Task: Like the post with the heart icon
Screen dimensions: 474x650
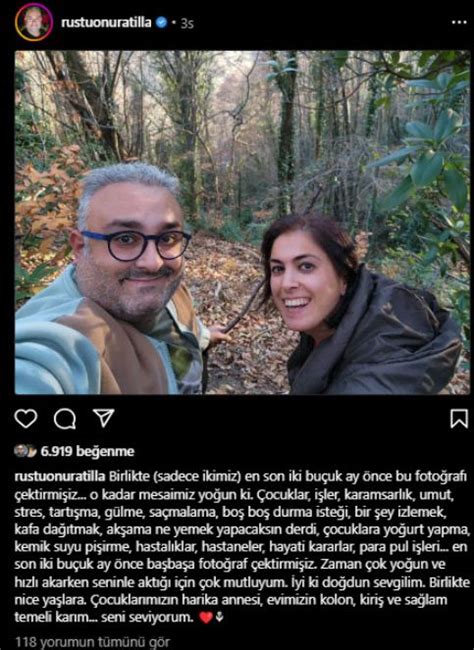Action: tap(26, 419)
